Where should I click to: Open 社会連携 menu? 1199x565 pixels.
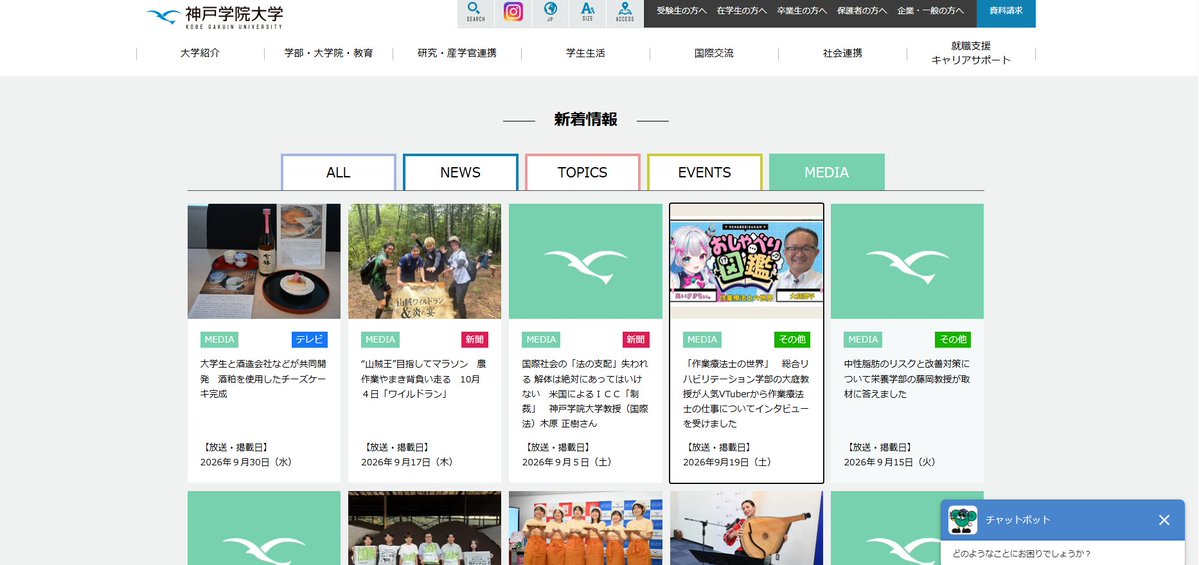(x=843, y=54)
